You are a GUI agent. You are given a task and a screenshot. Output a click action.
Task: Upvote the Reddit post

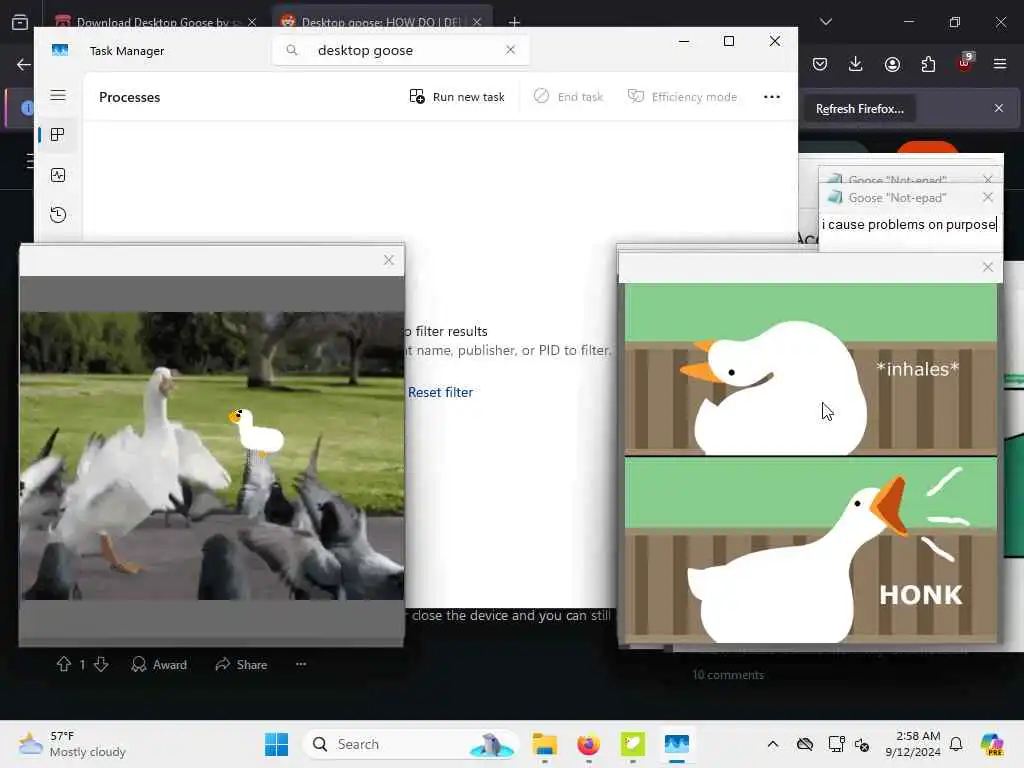point(63,664)
